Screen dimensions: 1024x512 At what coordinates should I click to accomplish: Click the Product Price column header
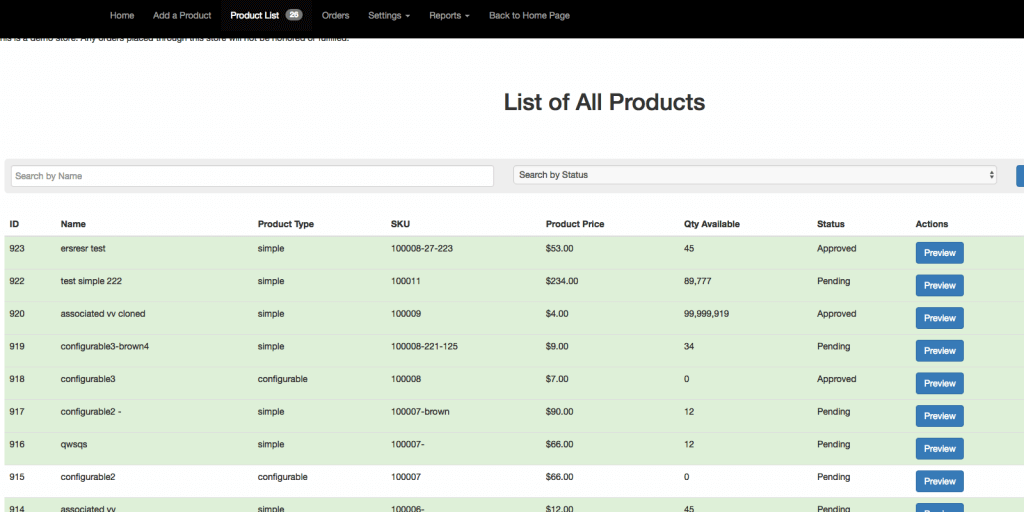(x=575, y=224)
